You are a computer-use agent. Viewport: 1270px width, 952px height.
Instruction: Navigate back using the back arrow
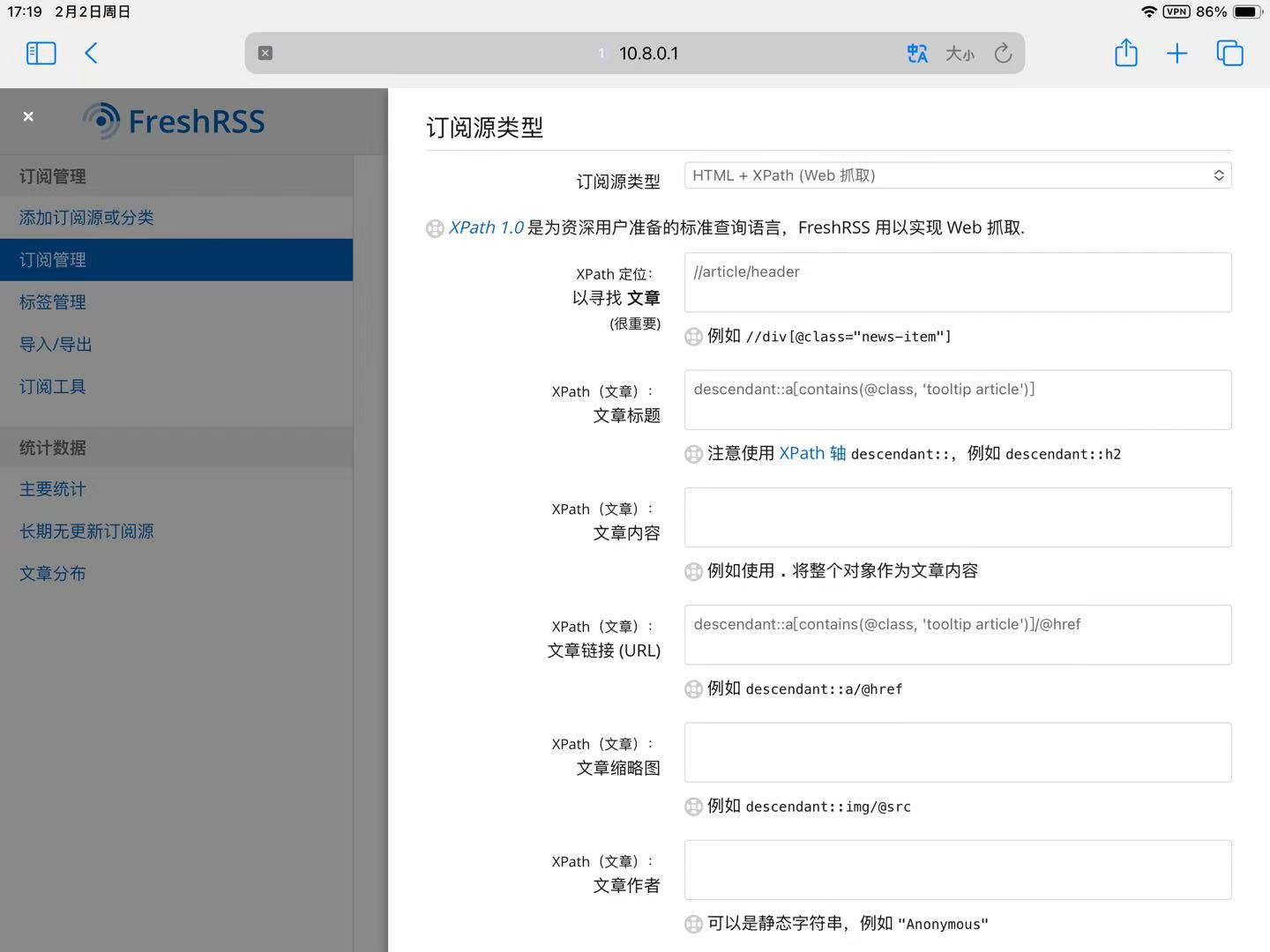point(91,53)
